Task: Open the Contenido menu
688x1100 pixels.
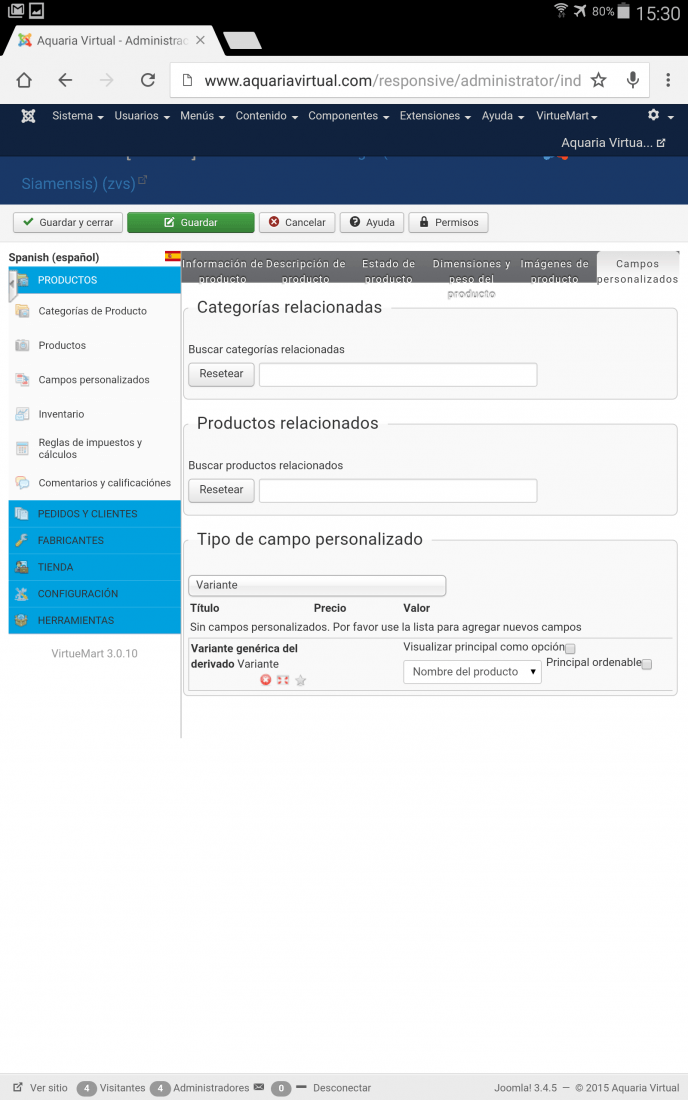Action: click(x=267, y=116)
